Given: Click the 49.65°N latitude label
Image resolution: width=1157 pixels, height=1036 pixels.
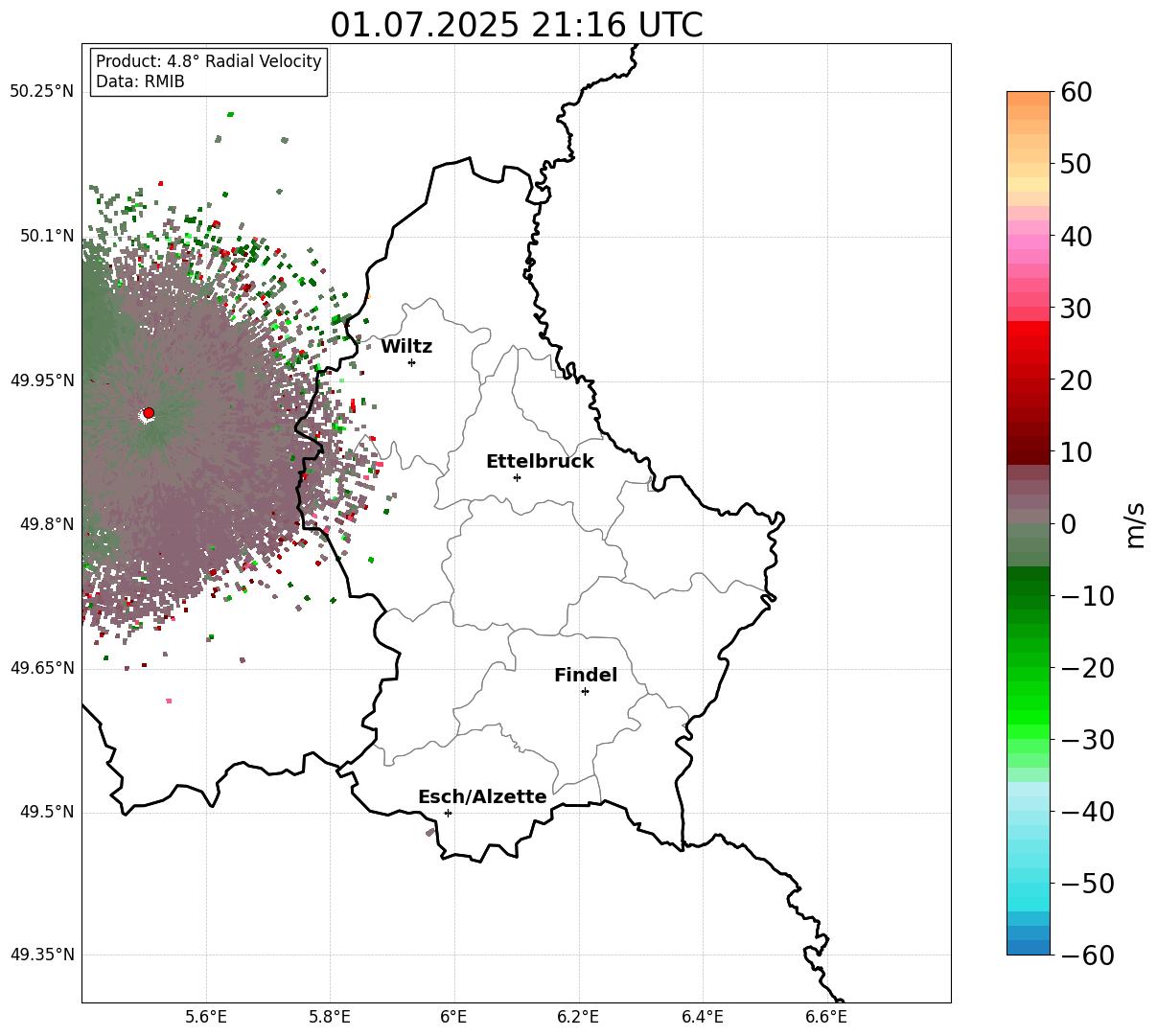Looking at the screenshot, I should (41, 668).
